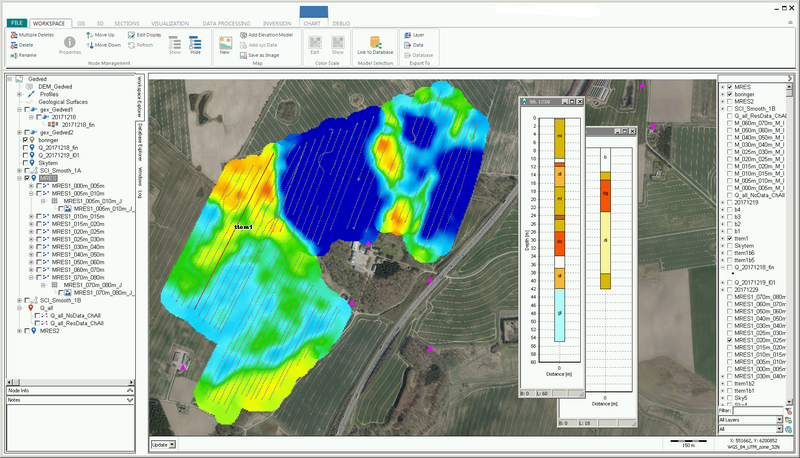Click the Edit Display icon
This screenshot has width=800, height=458.
[x=130, y=35]
